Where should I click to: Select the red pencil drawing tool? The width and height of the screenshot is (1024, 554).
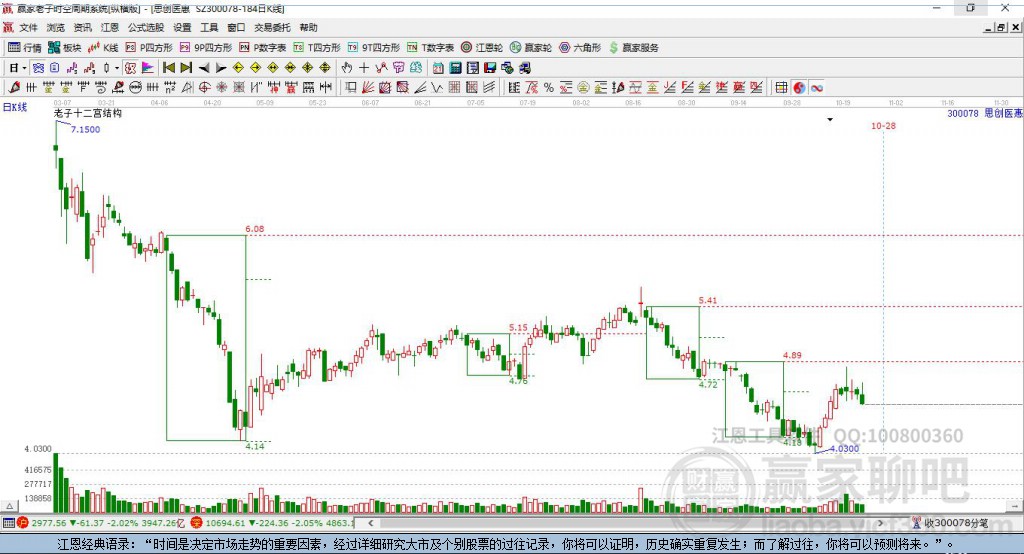14,88
